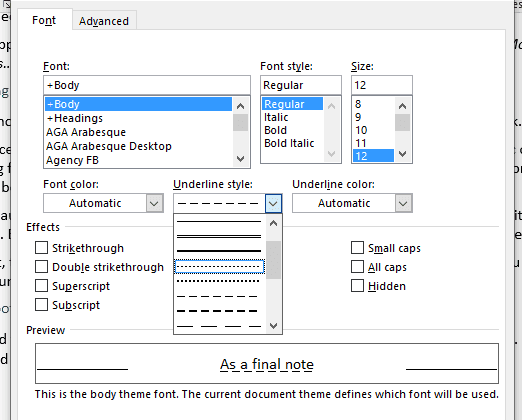Enable the Strikethrough checkbox
Viewport: 522px width, 420px height.
coord(41,248)
